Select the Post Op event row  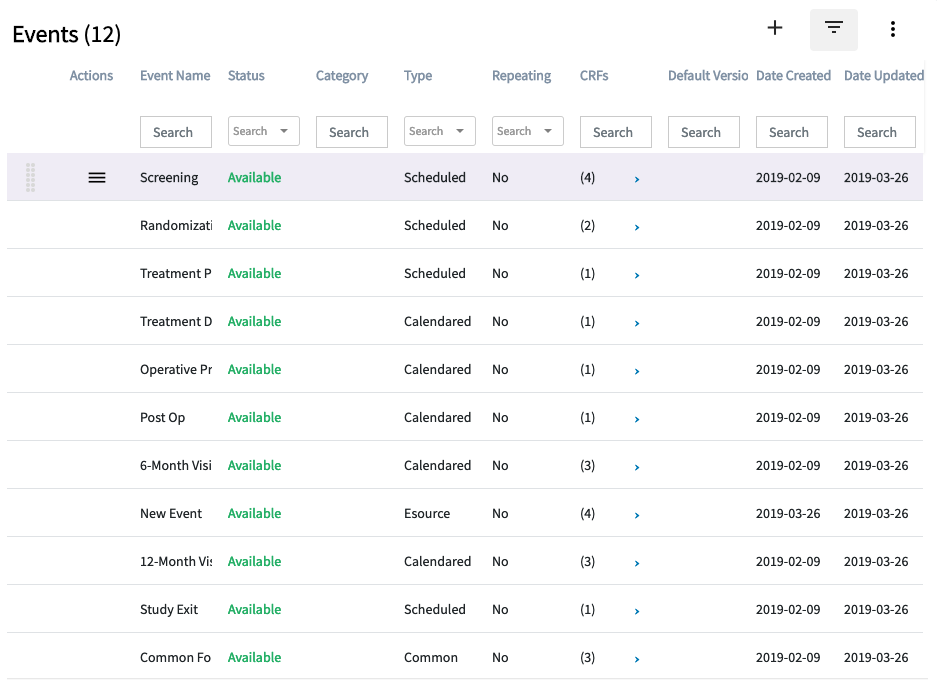[x=163, y=418]
